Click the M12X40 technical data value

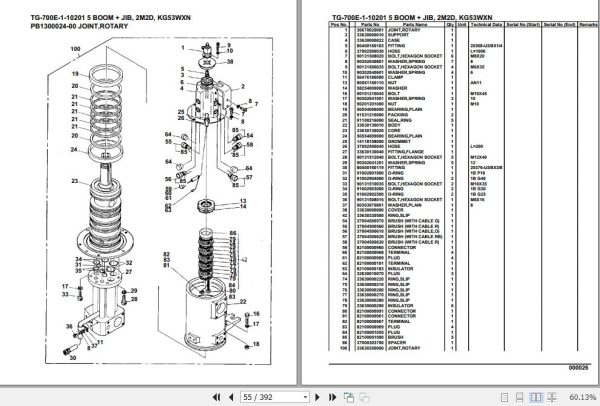[x=478, y=157]
